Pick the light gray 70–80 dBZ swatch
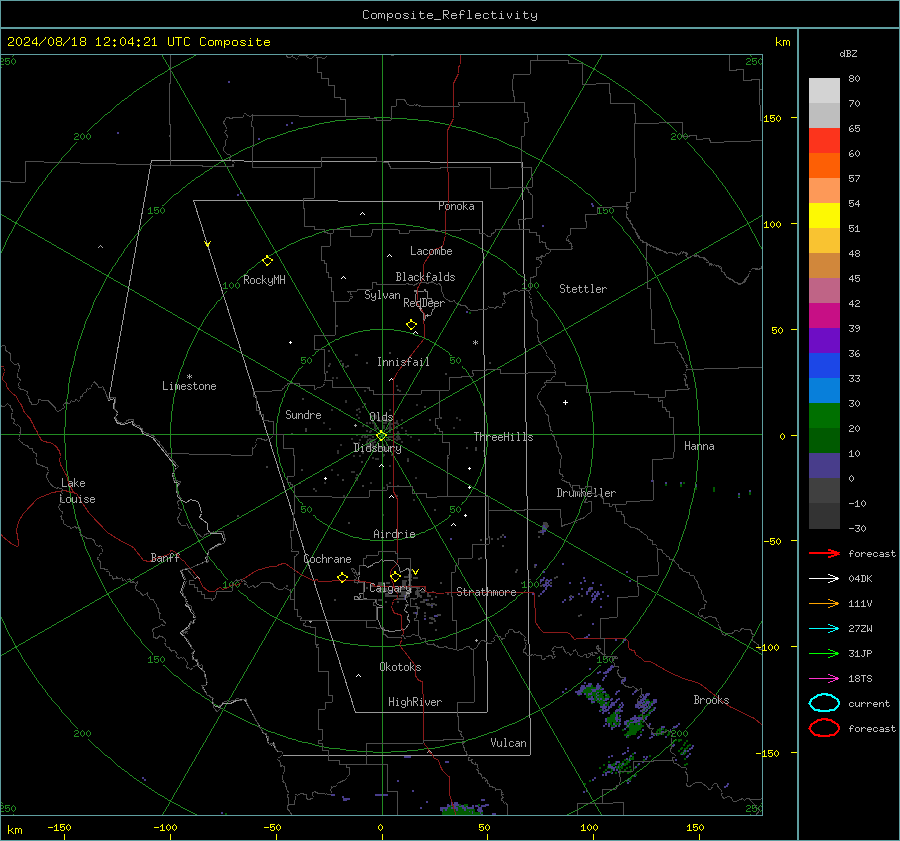The image size is (900, 841). [824, 91]
